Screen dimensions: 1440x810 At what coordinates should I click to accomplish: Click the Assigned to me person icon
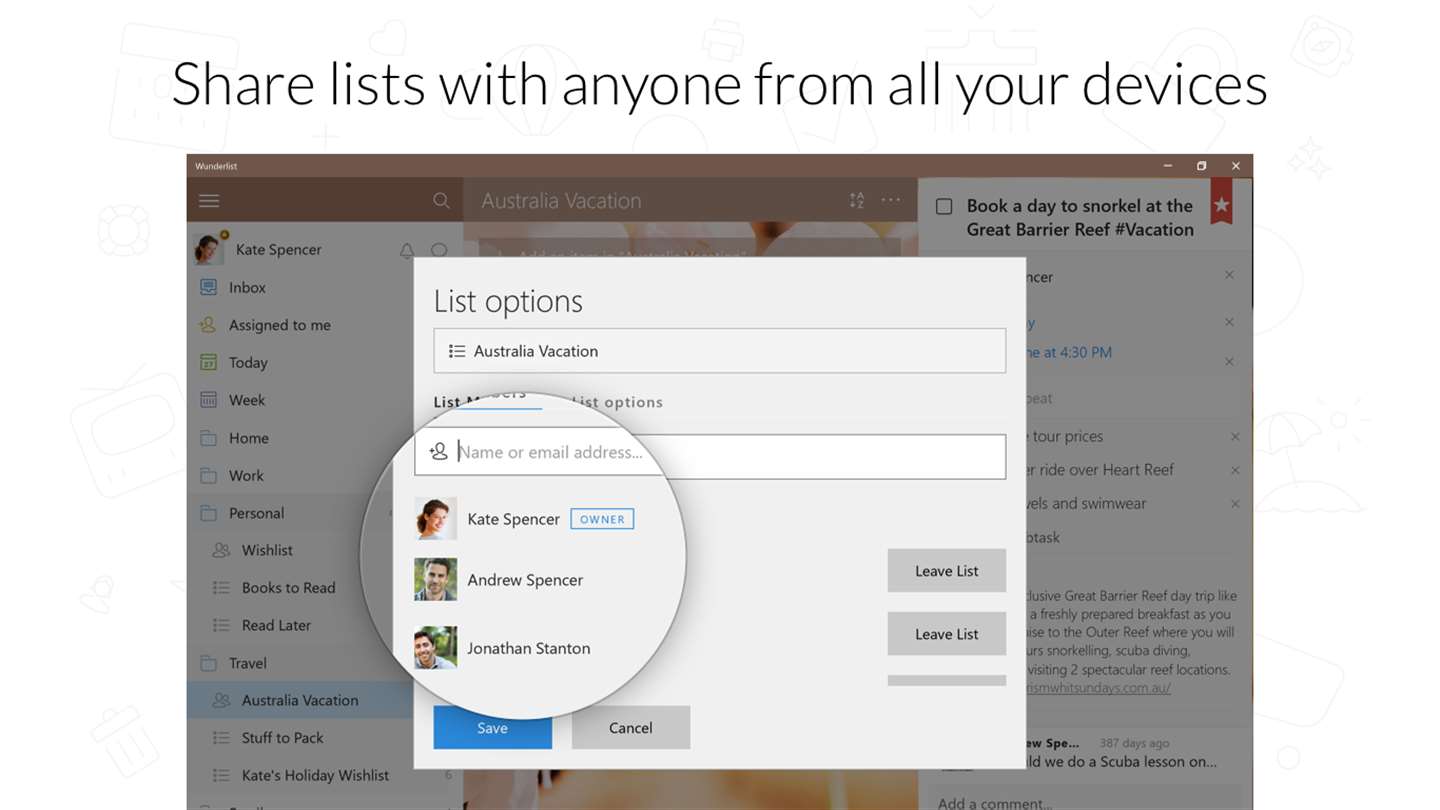coord(208,325)
